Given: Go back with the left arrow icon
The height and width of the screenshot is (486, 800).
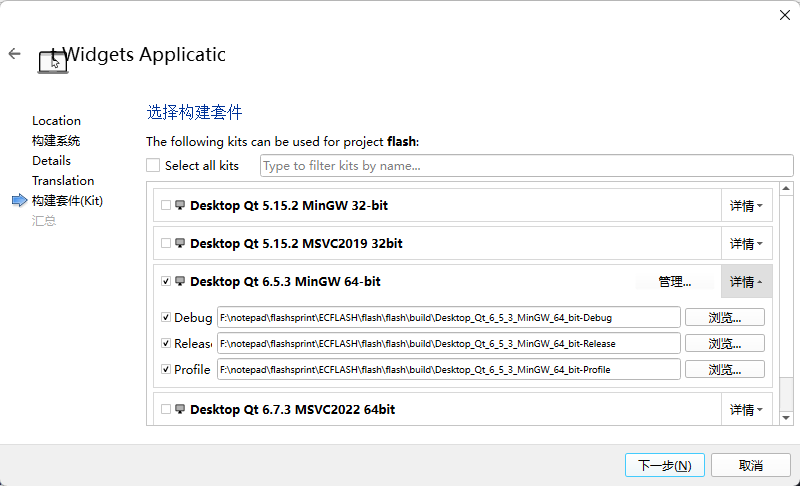Looking at the screenshot, I should pyautogui.click(x=15, y=54).
